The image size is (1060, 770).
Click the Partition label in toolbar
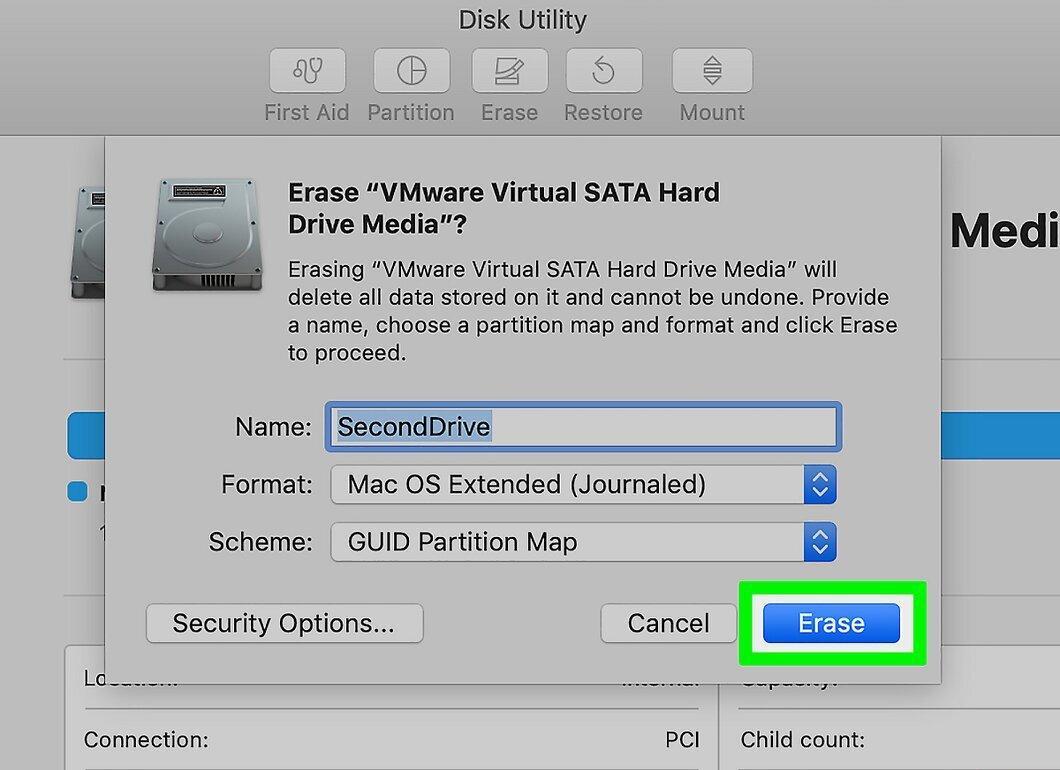pos(411,112)
